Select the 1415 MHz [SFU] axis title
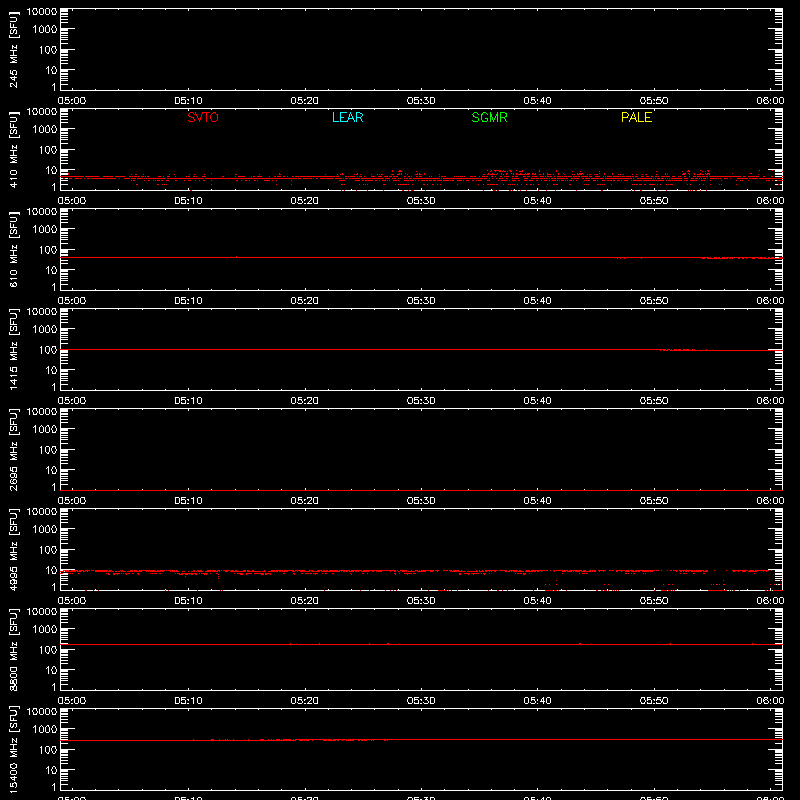The width and height of the screenshot is (800, 800). coord(13,349)
